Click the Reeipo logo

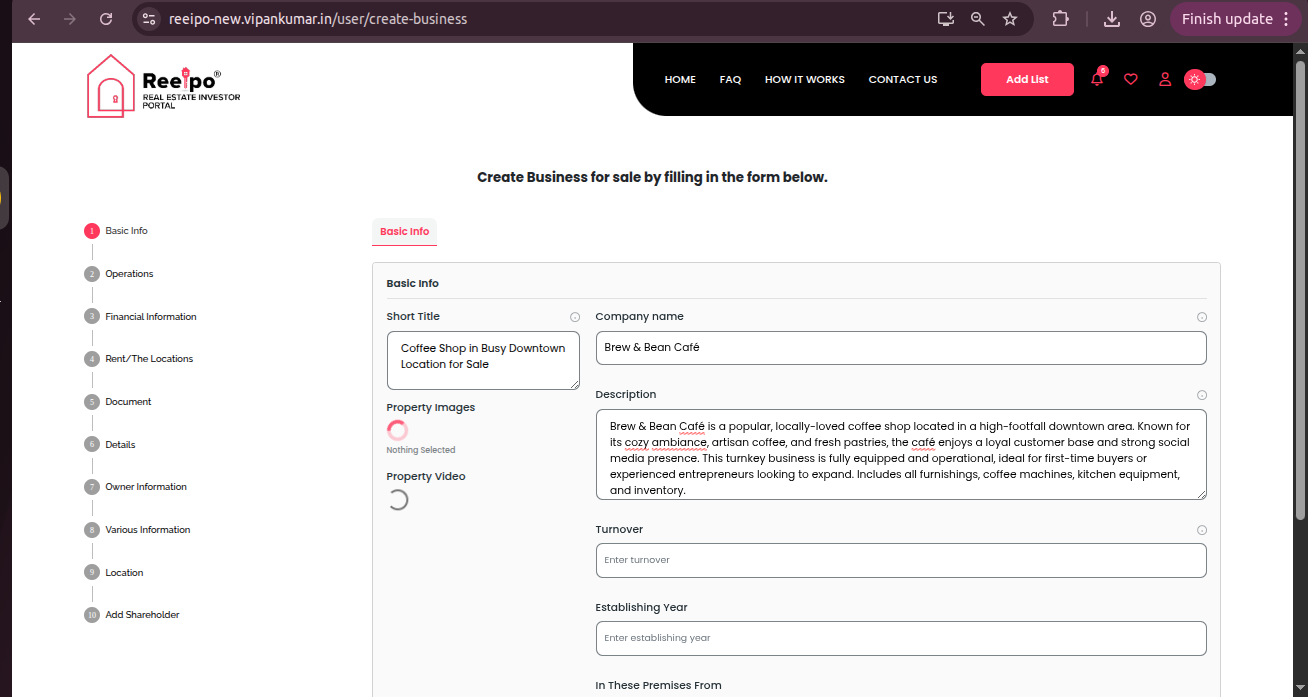pyautogui.click(x=163, y=86)
